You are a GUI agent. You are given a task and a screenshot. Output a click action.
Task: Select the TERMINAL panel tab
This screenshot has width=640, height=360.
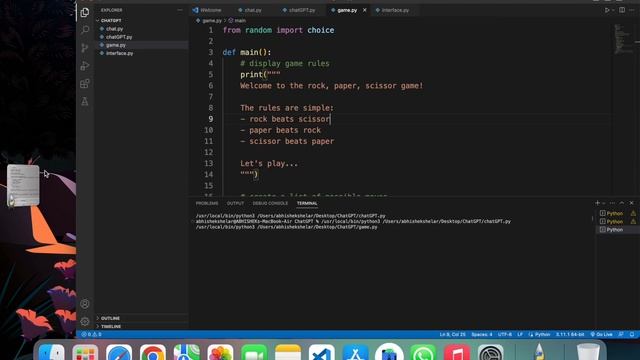(x=307, y=203)
